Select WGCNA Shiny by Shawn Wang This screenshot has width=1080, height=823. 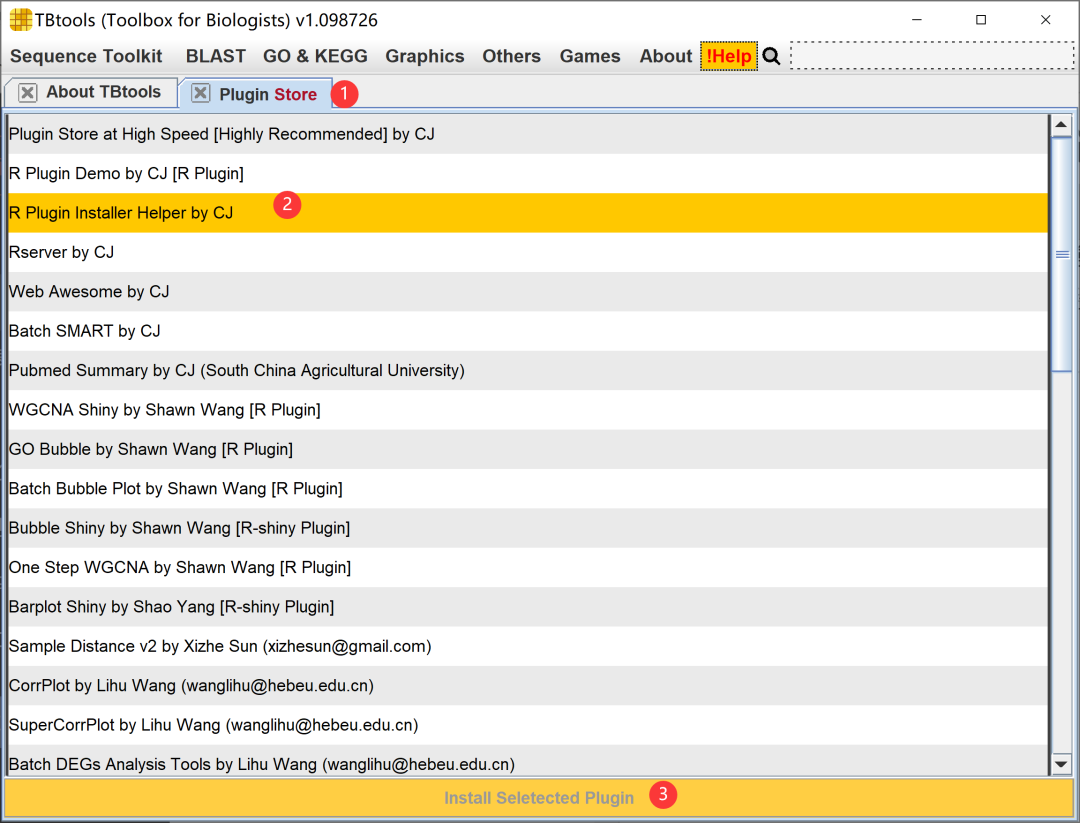click(x=528, y=410)
